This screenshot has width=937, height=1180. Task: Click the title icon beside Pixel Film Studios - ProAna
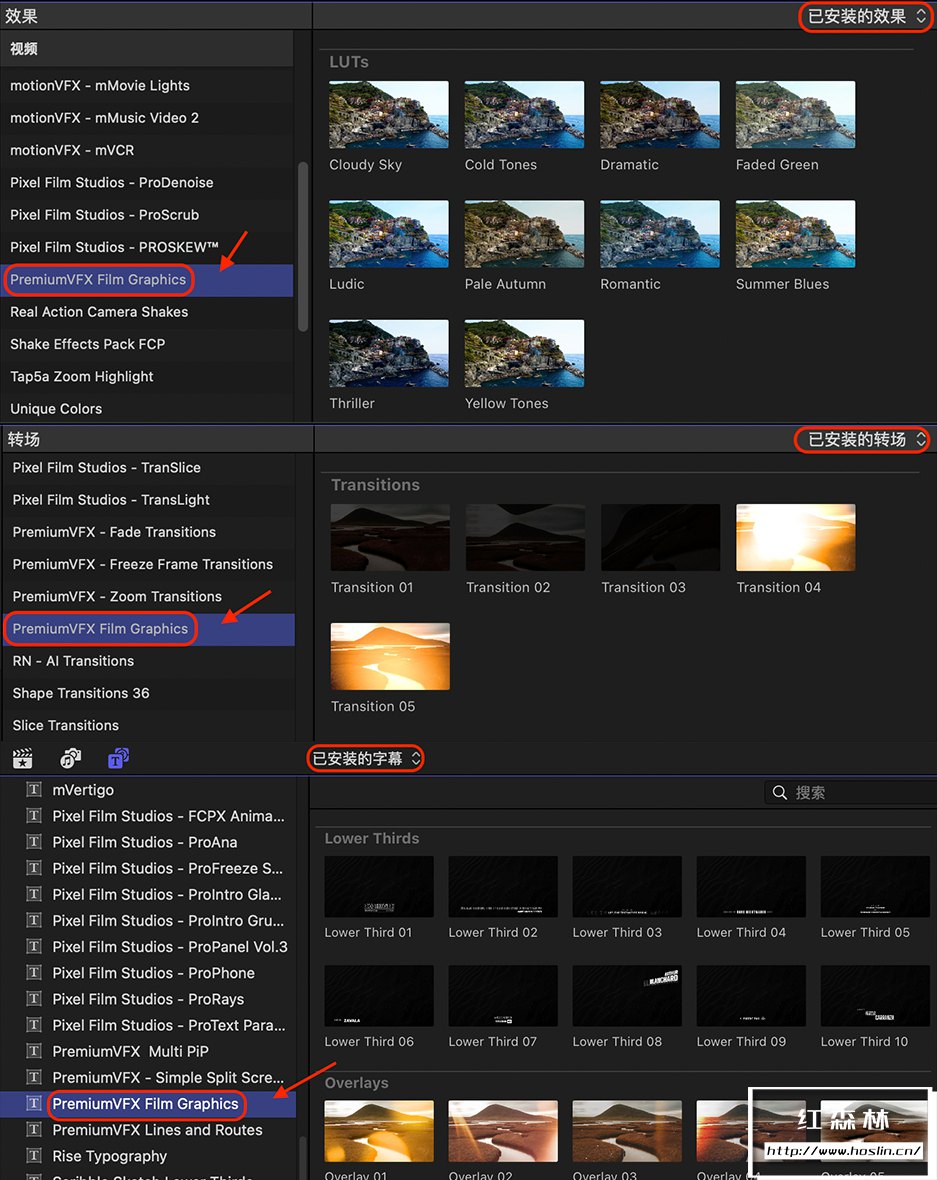tap(34, 842)
